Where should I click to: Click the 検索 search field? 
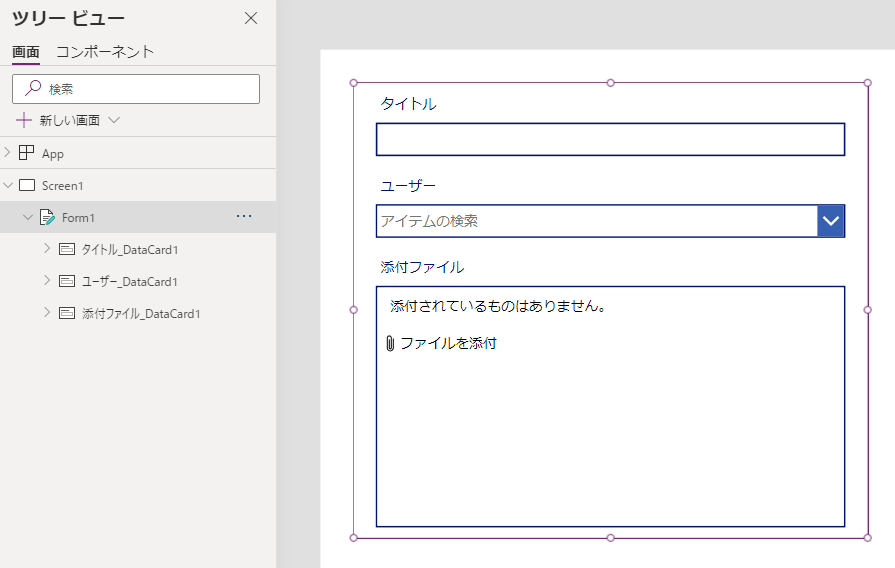136,89
